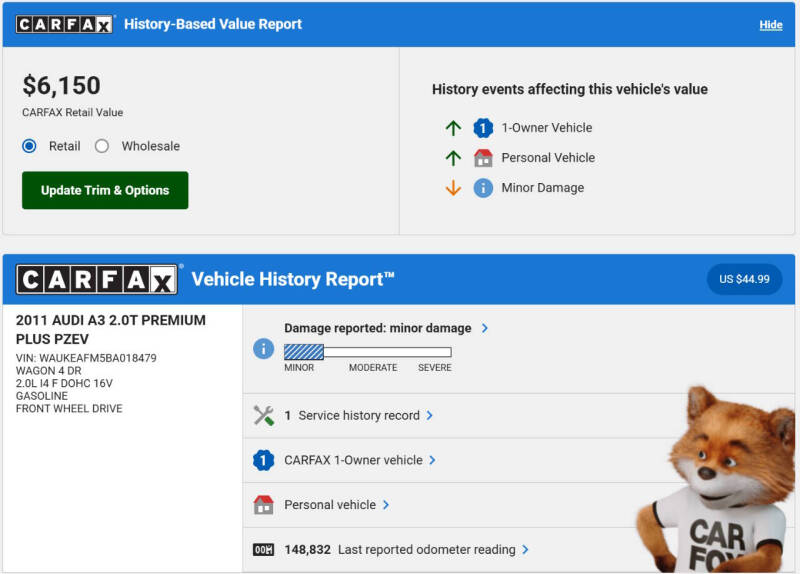Select the Wholesale radio button
The width and height of the screenshot is (800, 574).
click(102, 146)
